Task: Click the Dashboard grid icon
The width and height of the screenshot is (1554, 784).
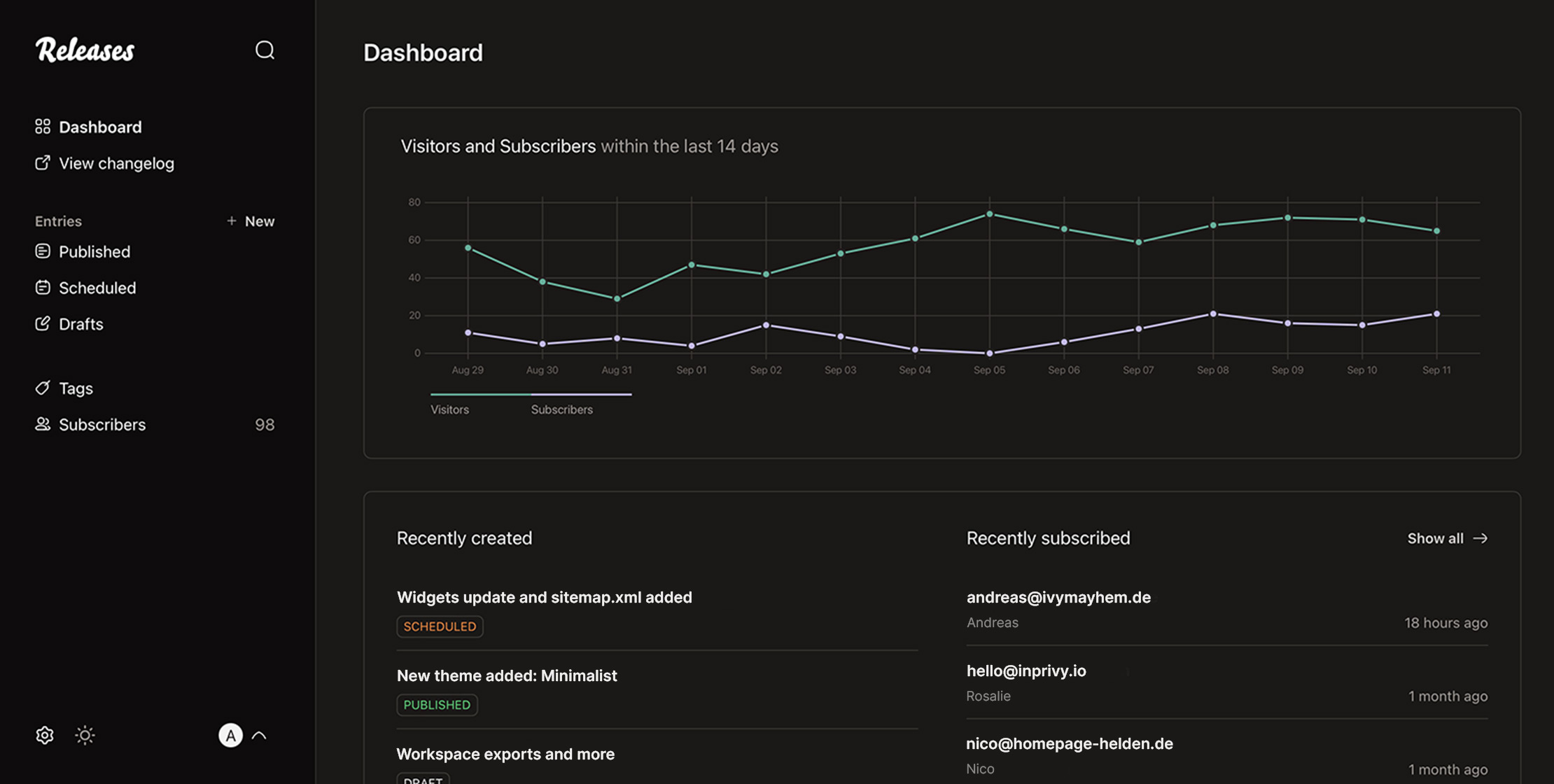Action: [x=43, y=126]
